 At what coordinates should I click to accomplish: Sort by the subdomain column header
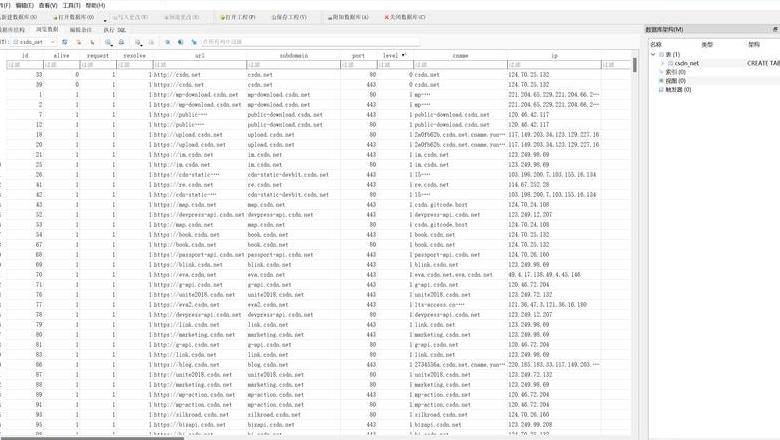pyautogui.click(x=293, y=56)
